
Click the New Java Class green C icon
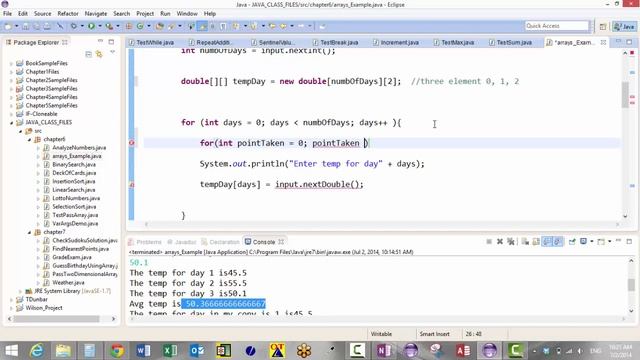[x=140, y=26]
